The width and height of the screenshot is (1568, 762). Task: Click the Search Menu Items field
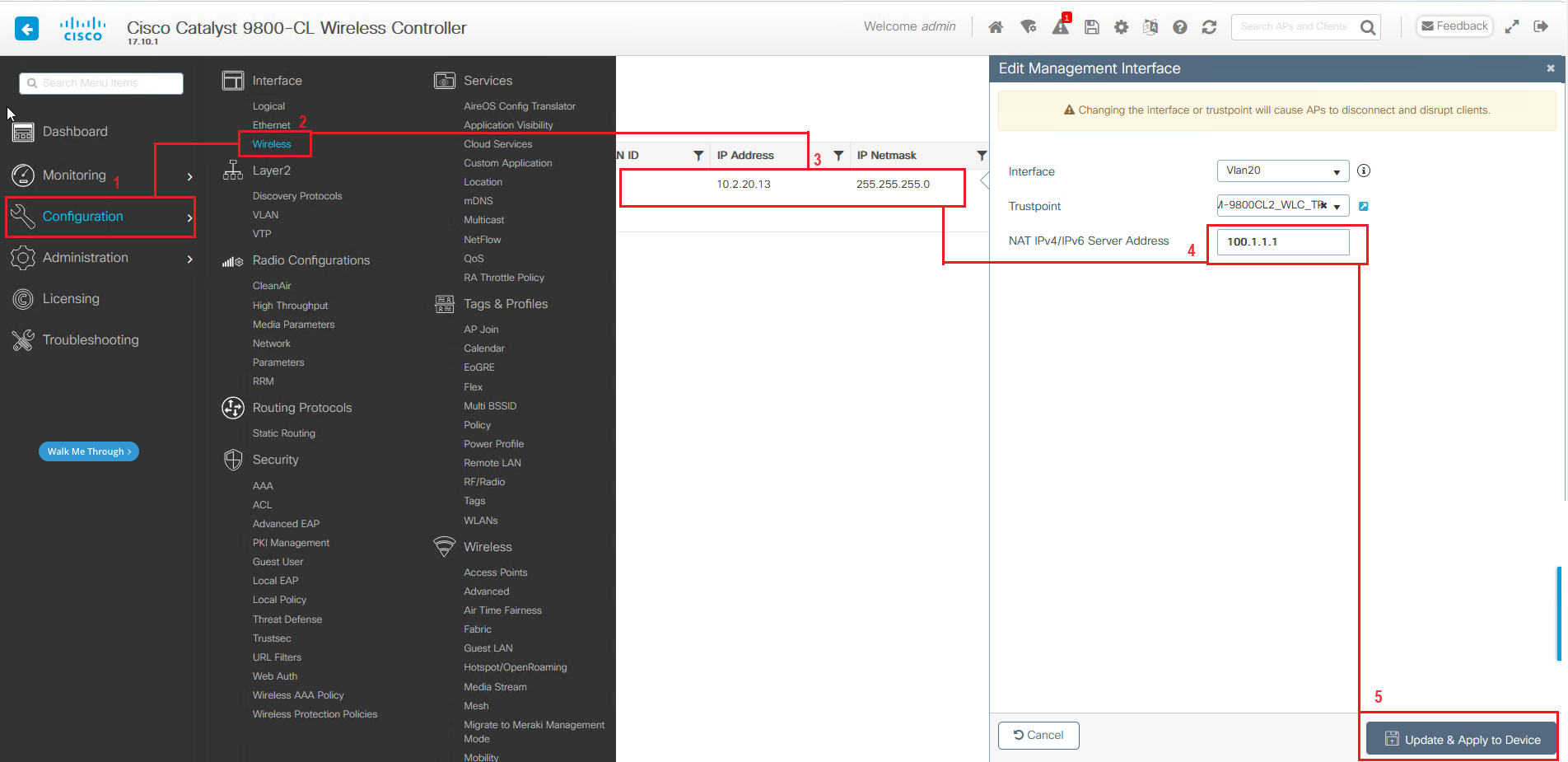coord(101,83)
